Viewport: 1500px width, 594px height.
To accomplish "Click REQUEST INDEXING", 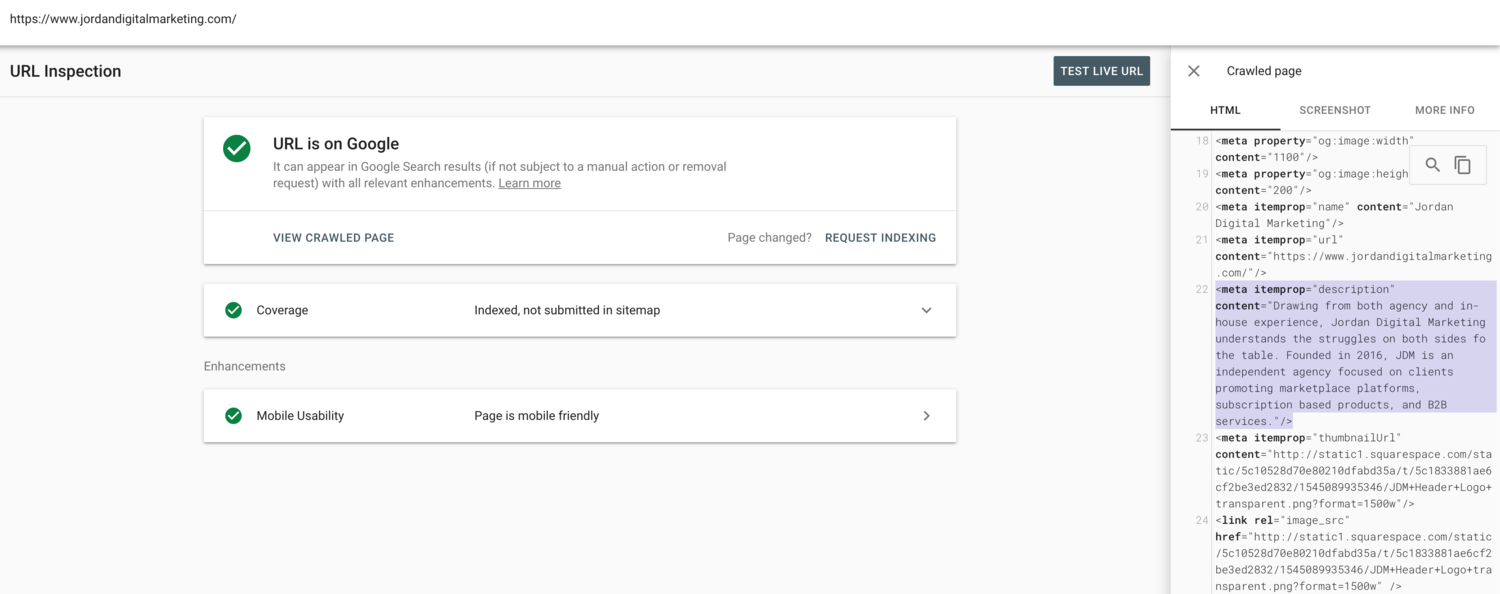I will point(880,237).
